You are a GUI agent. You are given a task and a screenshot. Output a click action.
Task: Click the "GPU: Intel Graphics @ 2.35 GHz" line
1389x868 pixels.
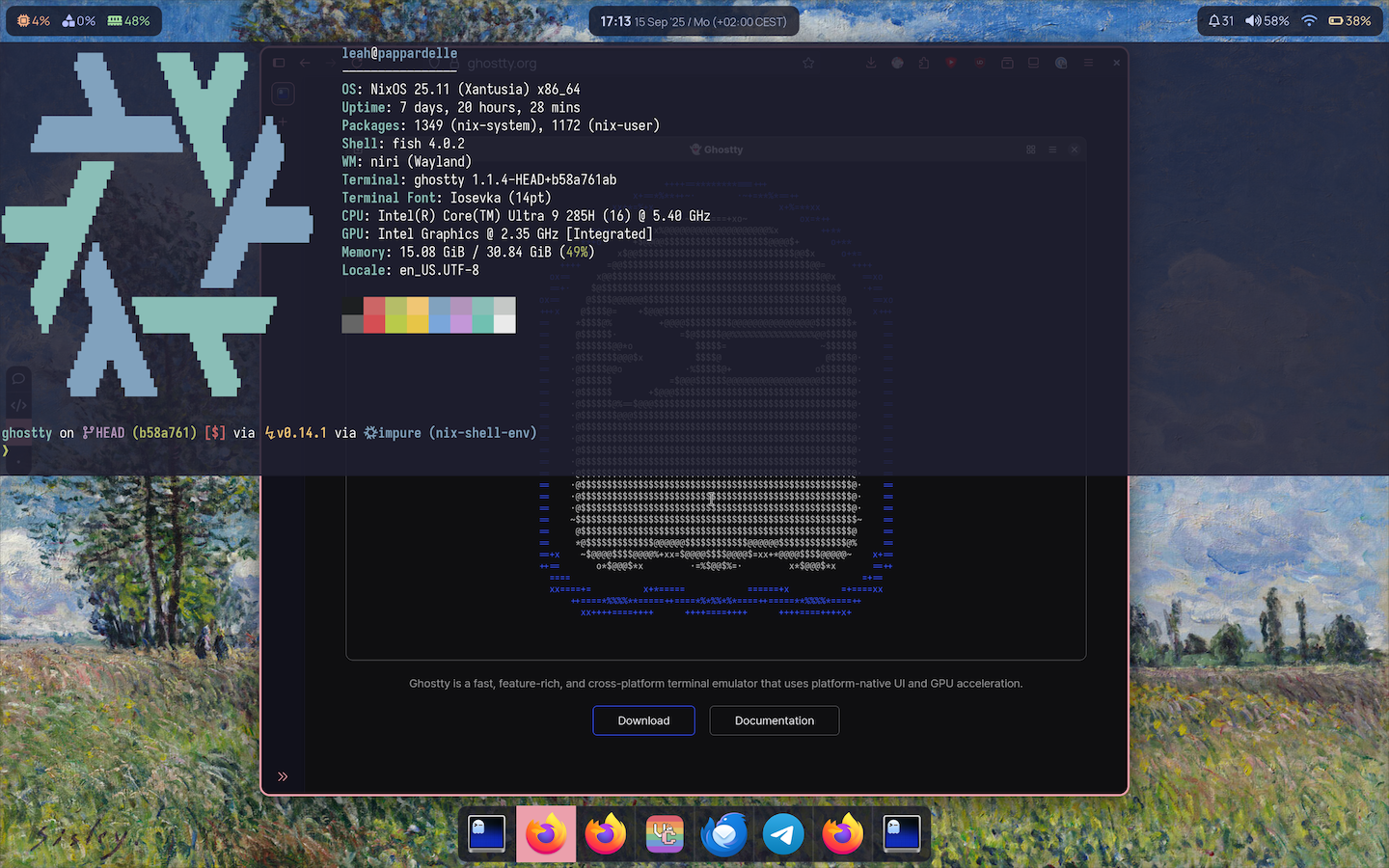coord(497,233)
